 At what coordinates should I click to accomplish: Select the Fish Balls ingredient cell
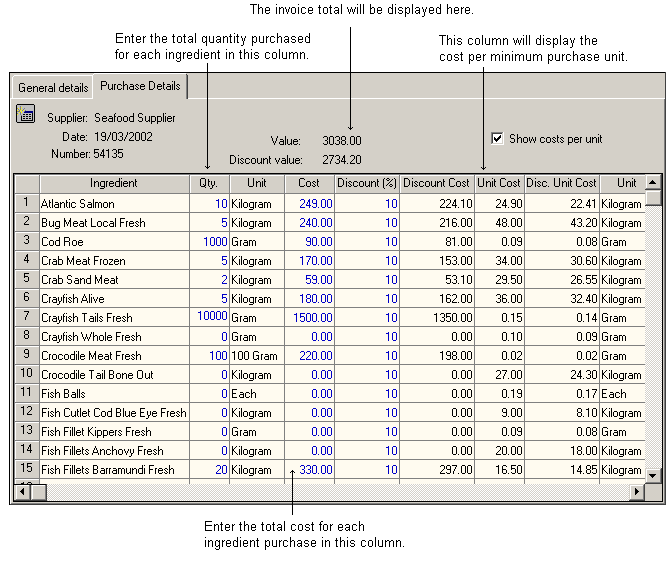114,394
